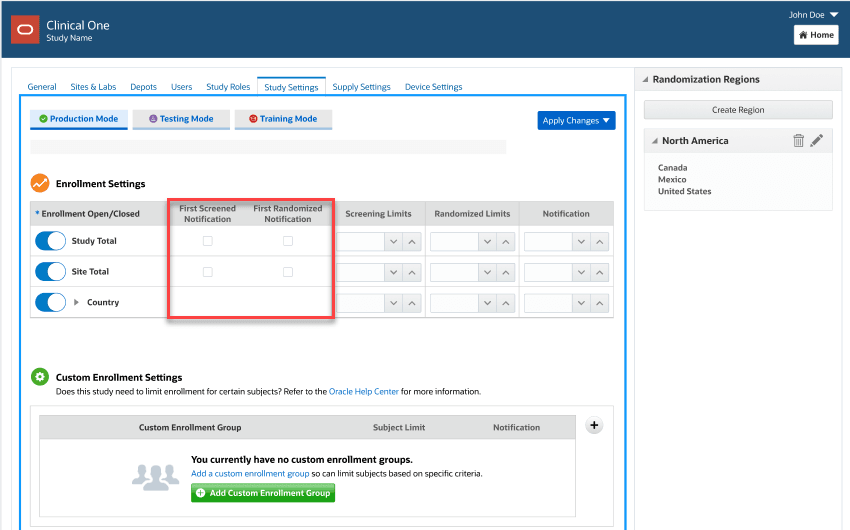Check First Randomized Notification for Site Total
This screenshot has height=530, width=850.
click(x=288, y=272)
